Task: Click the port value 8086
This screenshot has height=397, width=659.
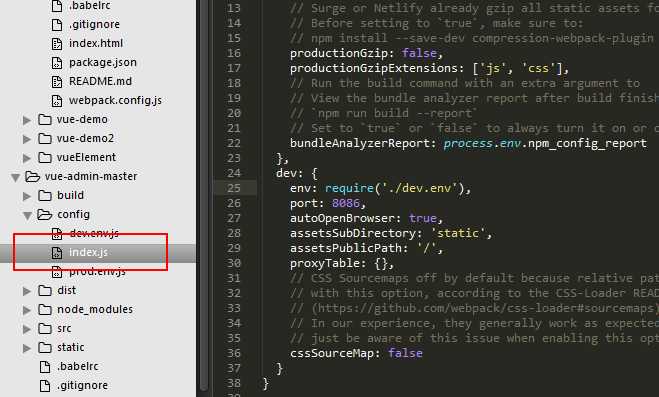Action: 346,203
